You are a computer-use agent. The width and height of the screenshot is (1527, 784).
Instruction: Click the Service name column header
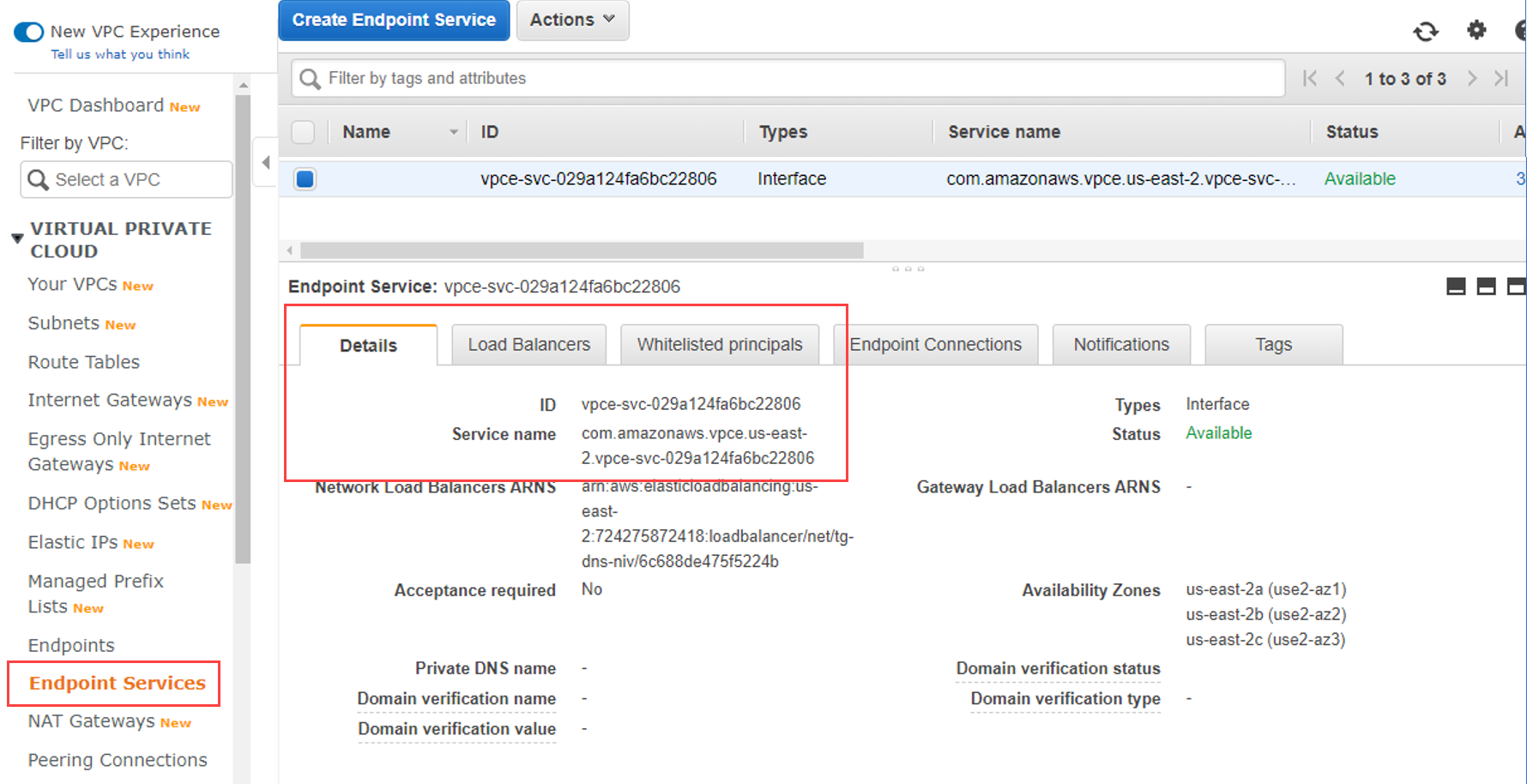[x=1004, y=132]
